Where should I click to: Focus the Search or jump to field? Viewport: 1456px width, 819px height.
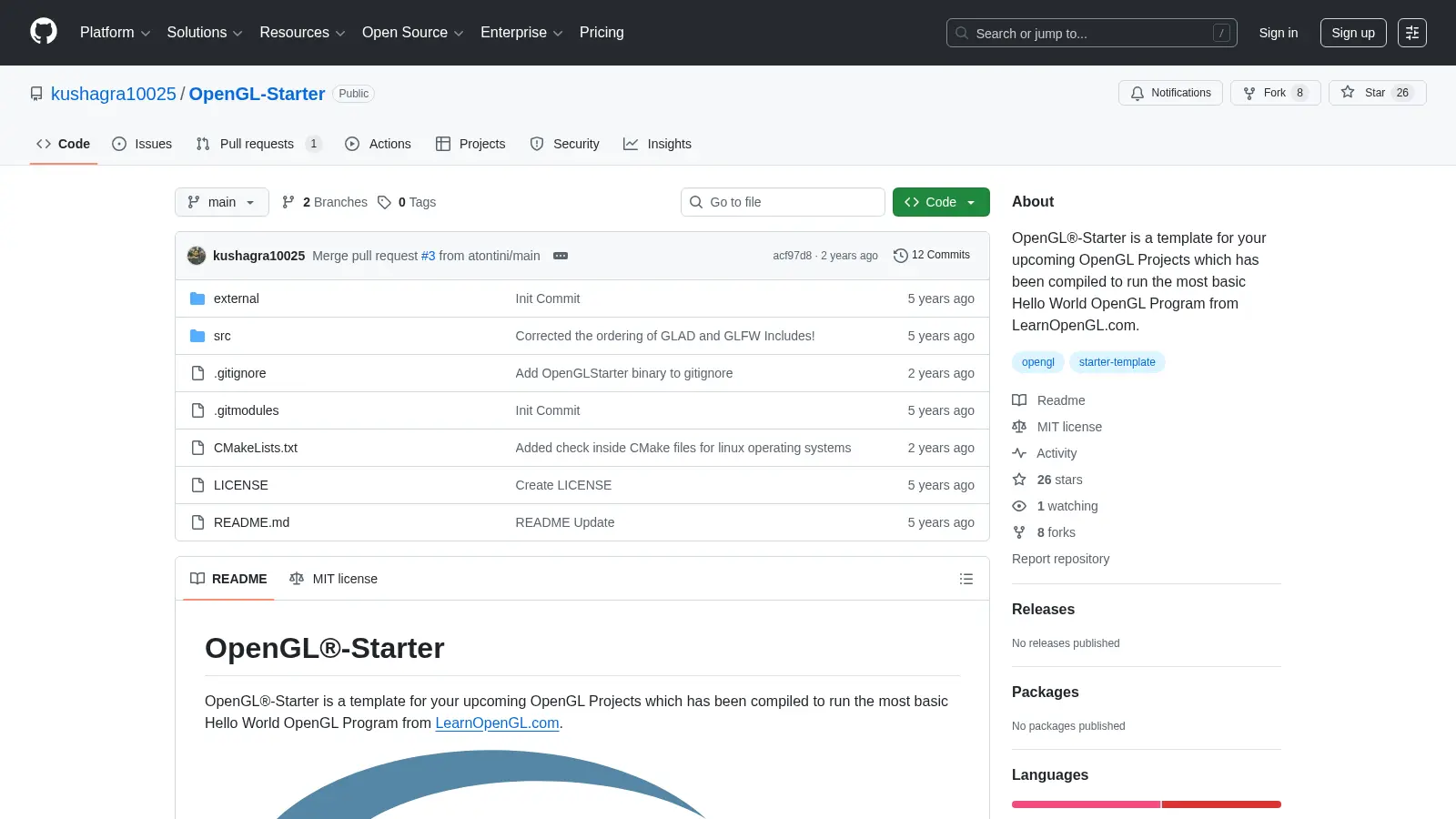pyautogui.click(x=1092, y=33)
